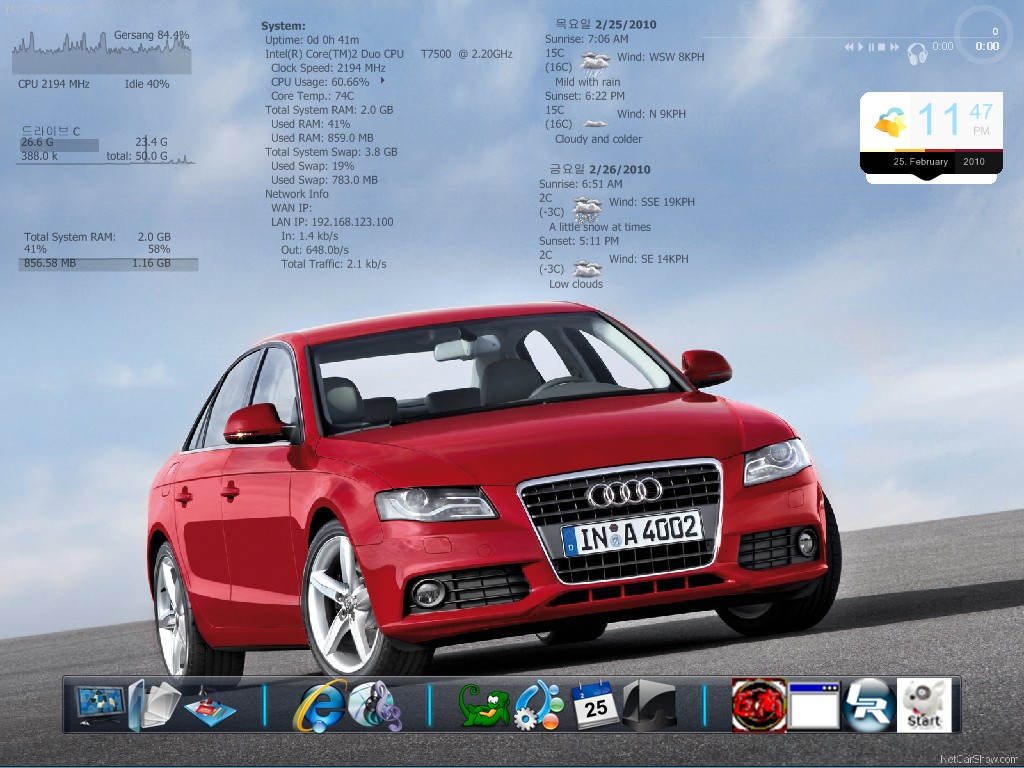Click the Drive C used space bar
Screen dimensions: 1024x768
59,145
